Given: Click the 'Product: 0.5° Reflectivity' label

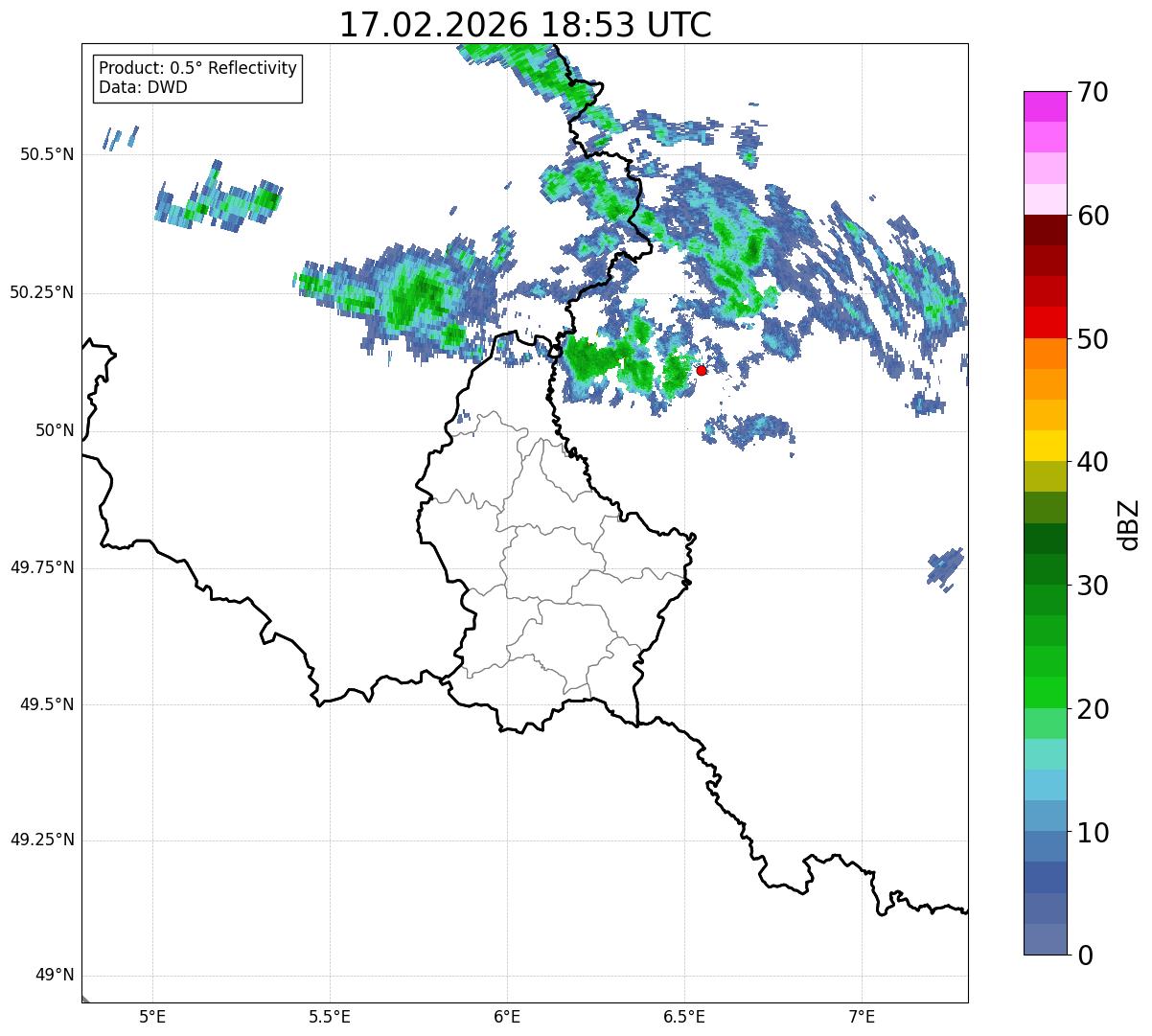Looking at the screenshot, I should (x=197, y=69).
